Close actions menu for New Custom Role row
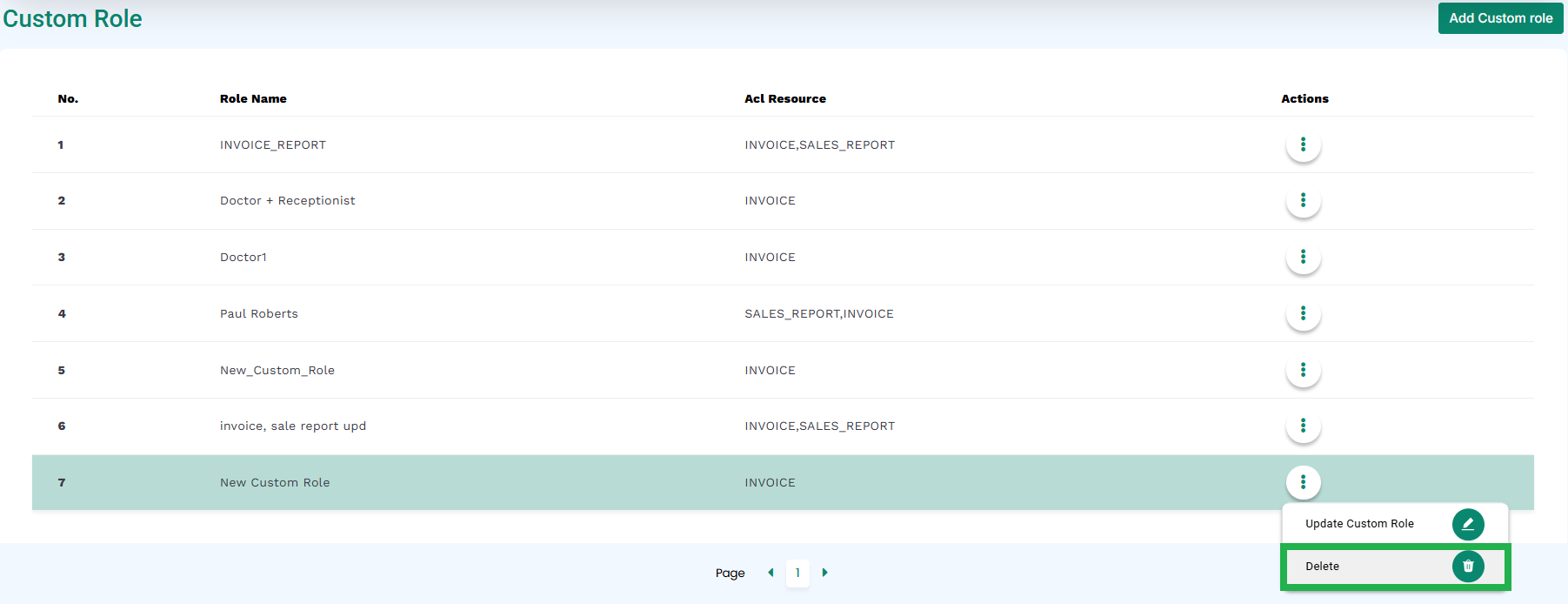1568x604 pixels. (x=1303, y=482)
